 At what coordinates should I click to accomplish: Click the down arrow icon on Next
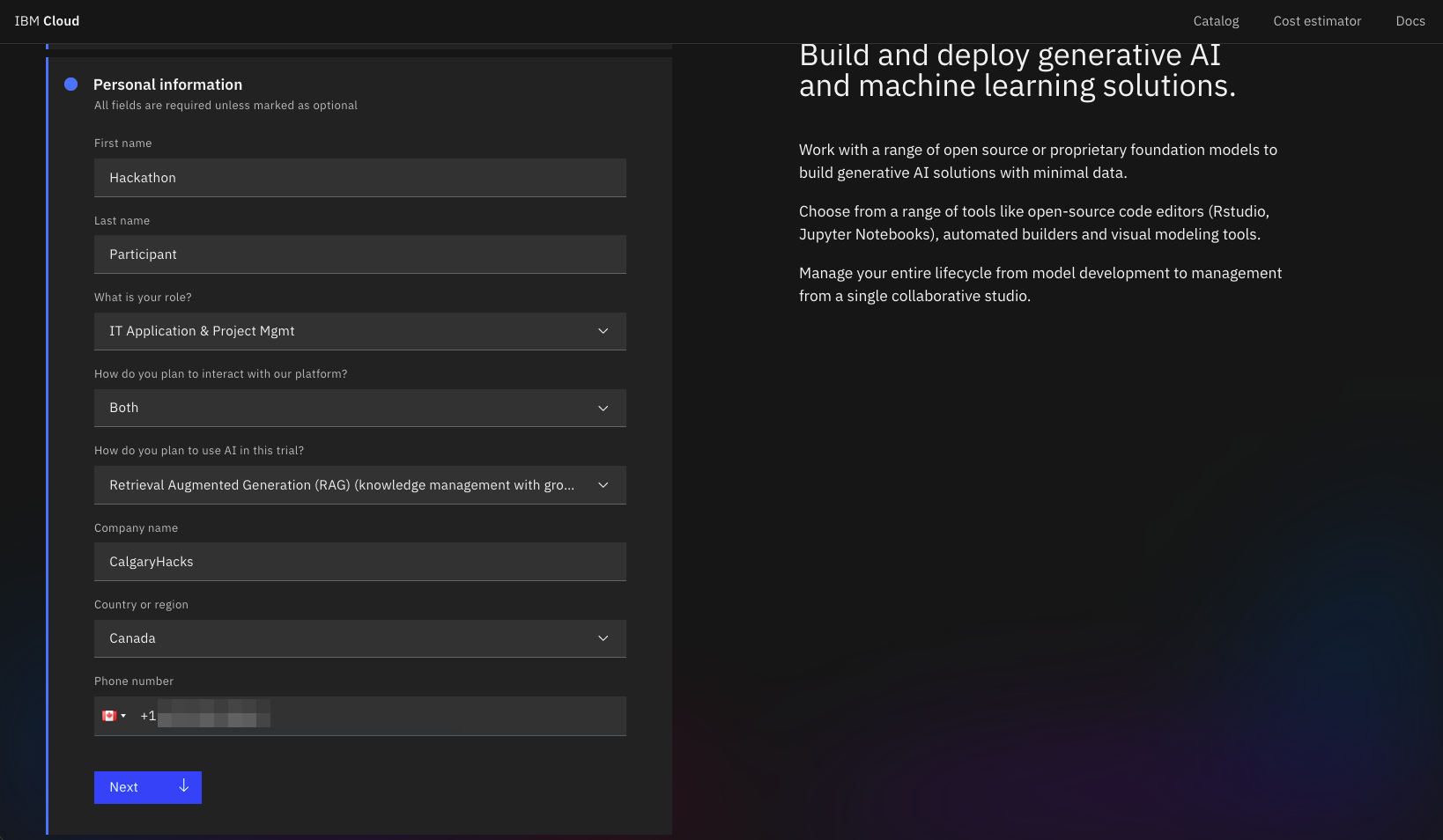click(183, 786)
